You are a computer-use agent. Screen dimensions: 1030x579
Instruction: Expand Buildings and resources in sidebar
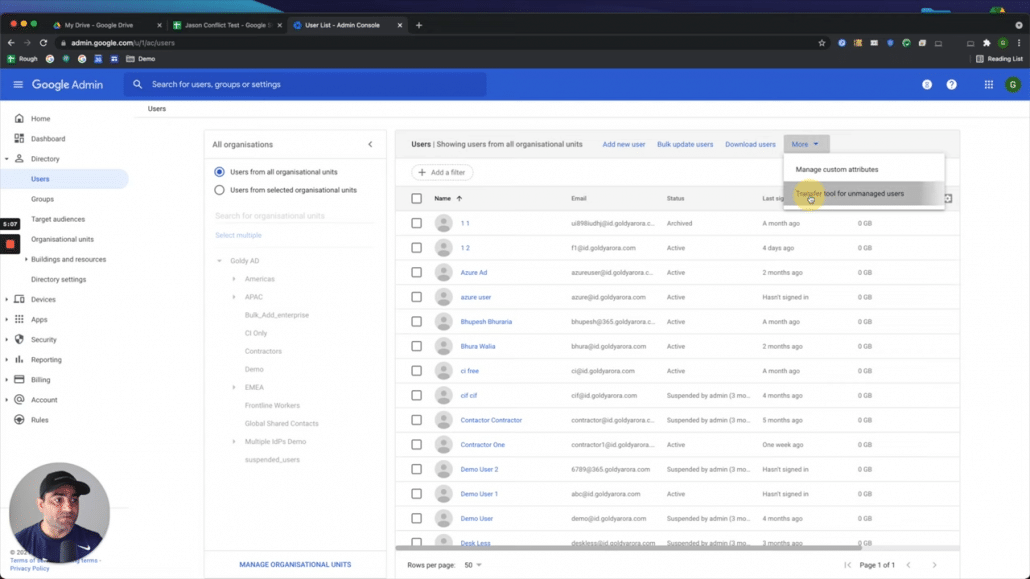[26, 259]
